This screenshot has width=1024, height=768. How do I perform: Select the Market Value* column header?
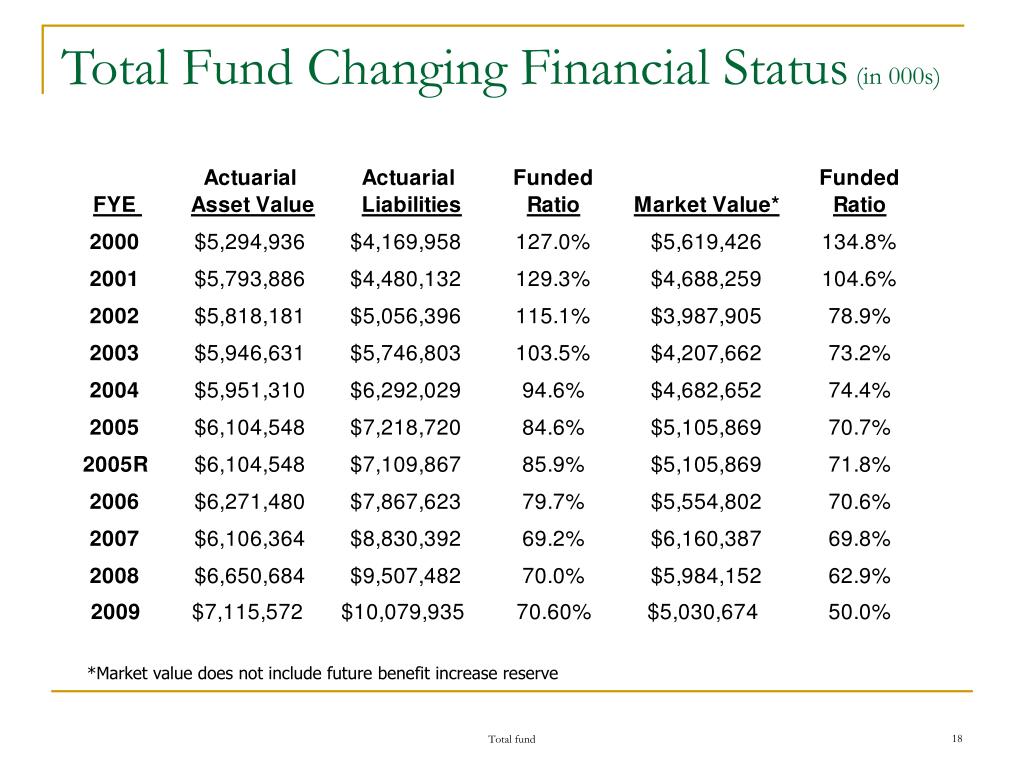click(706, 205)
